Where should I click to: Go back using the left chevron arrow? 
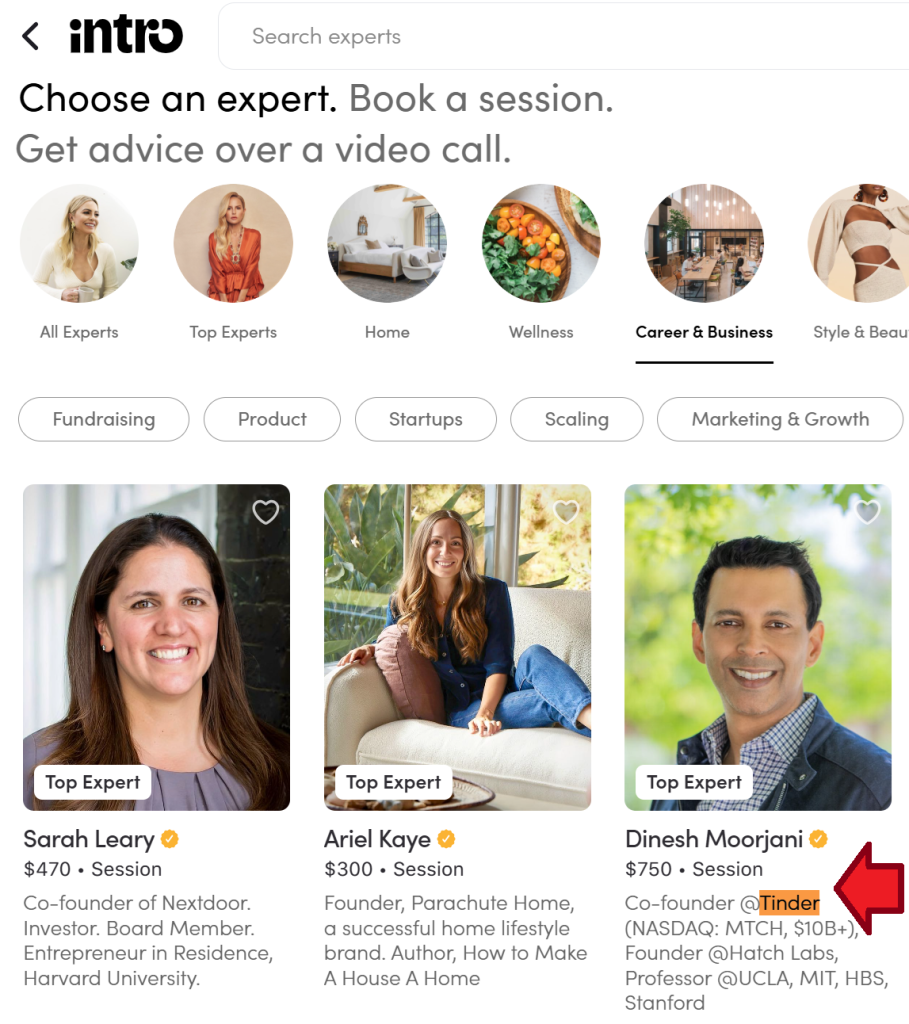click(31, 36)
